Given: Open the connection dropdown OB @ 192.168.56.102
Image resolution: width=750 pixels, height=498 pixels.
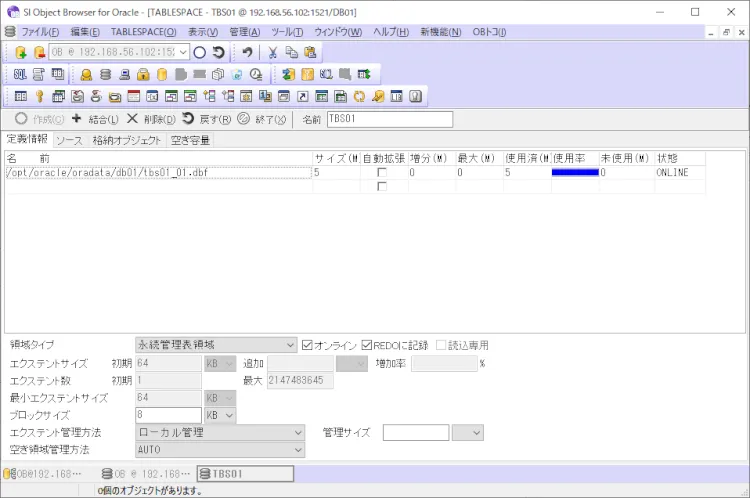Looking at the screenshot, I should [183, 52].
